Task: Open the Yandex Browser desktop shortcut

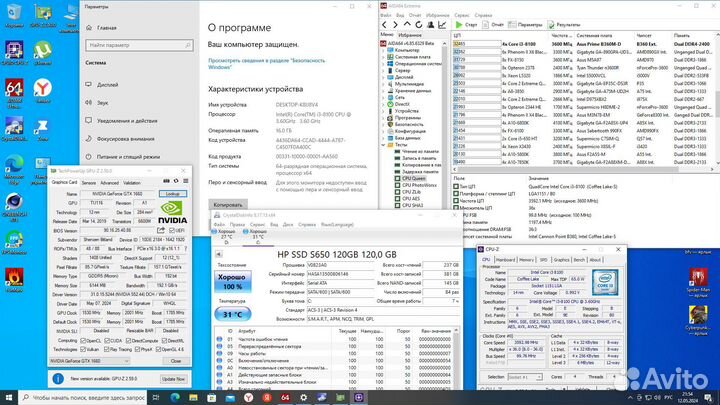Action: 44,90
